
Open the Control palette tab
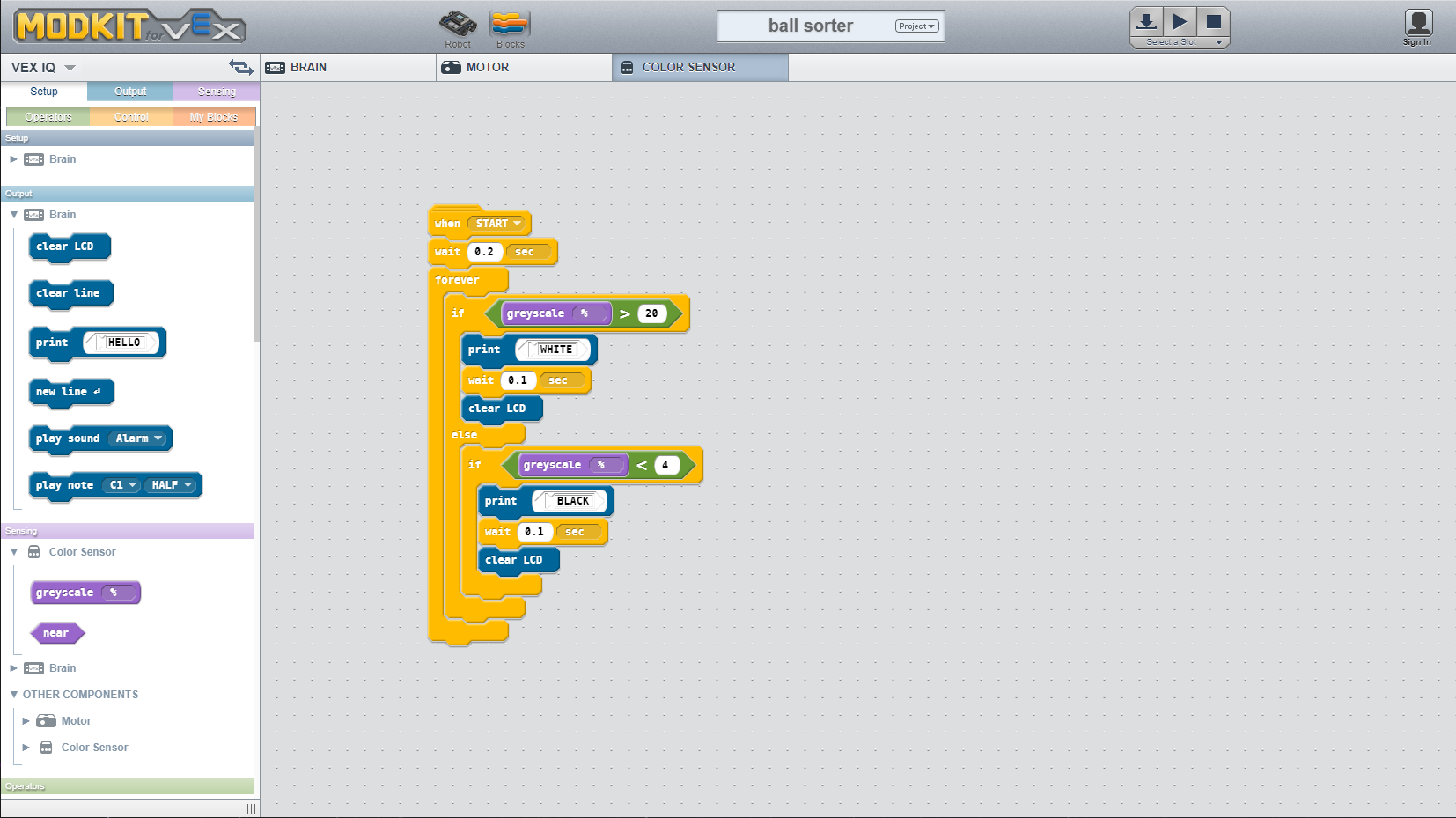[130, 115]
